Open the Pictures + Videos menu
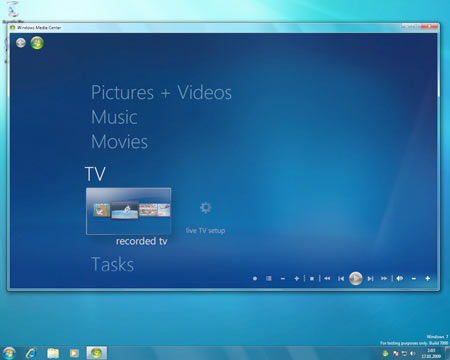The image size is (450, 360). point(161,93)
